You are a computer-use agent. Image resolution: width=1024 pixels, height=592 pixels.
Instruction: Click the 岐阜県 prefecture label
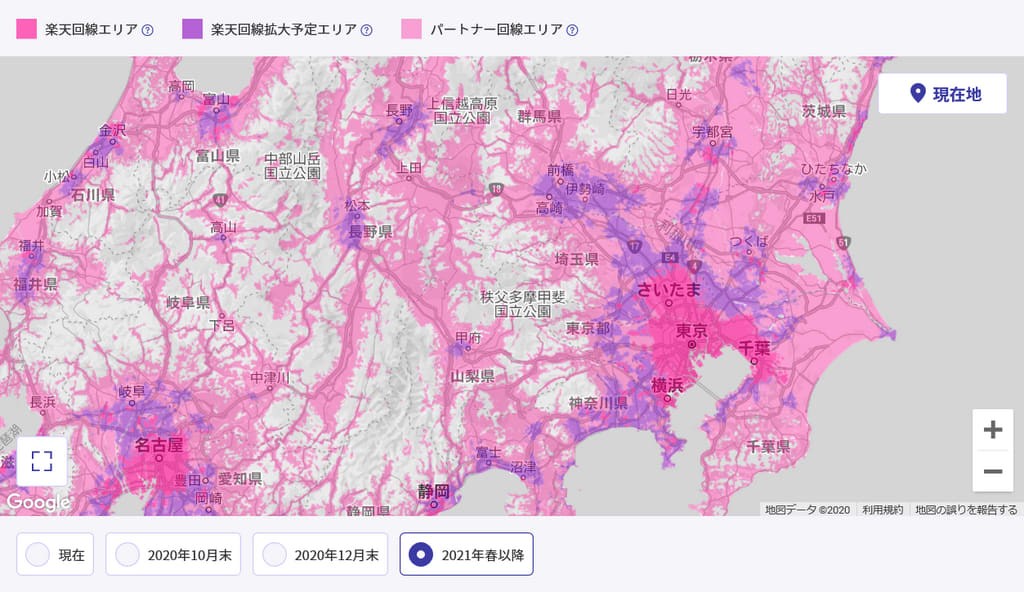coord(188,302)
